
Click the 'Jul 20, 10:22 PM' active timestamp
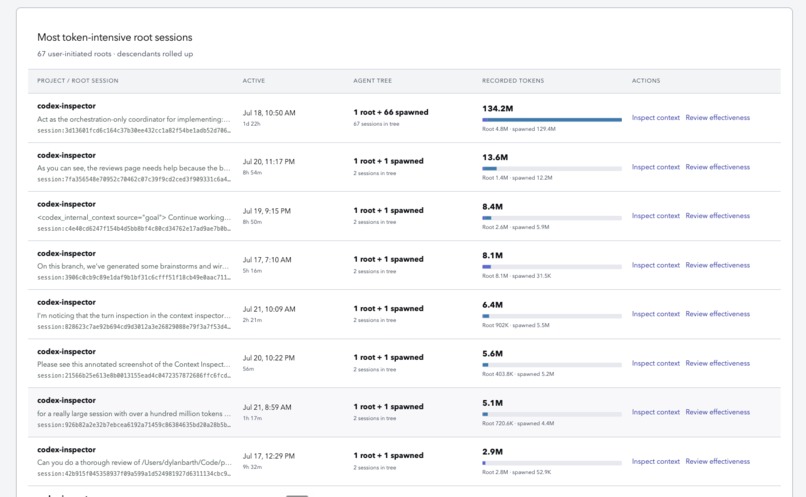pos(269,358)
